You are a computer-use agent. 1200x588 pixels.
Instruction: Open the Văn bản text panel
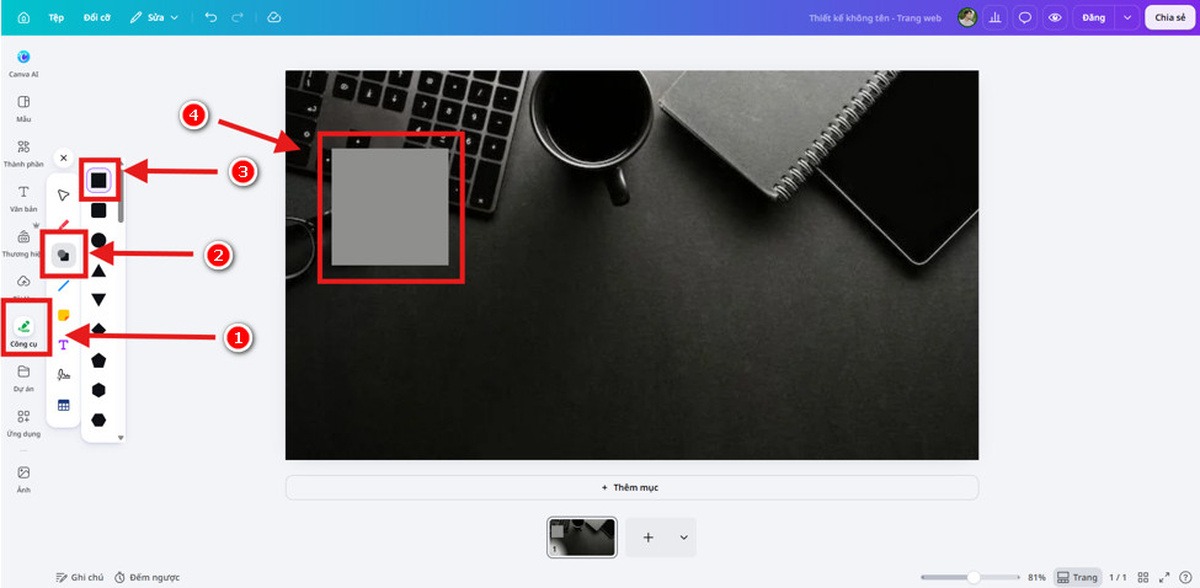click(x=24, y=197)
